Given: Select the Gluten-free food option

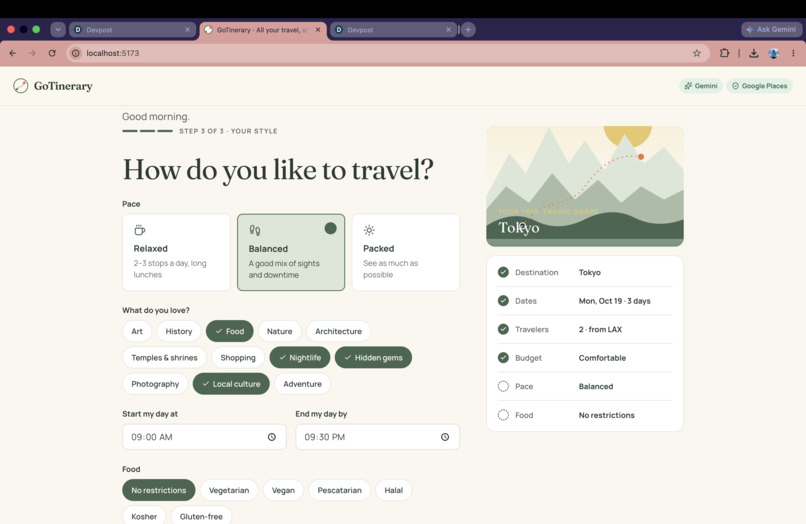Looking at the screenshot, I should [x=201, y=516].
